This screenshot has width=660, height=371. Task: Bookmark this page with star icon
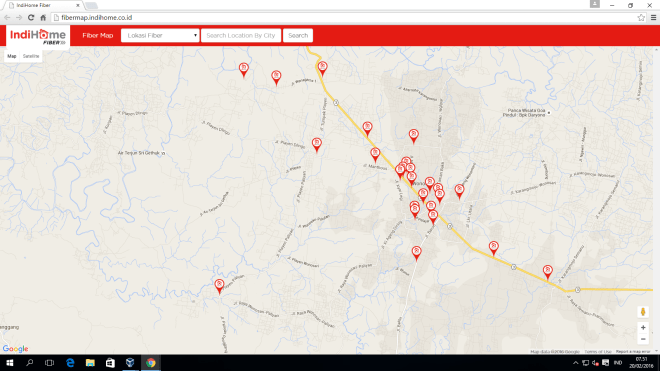[x=641, y=18]
